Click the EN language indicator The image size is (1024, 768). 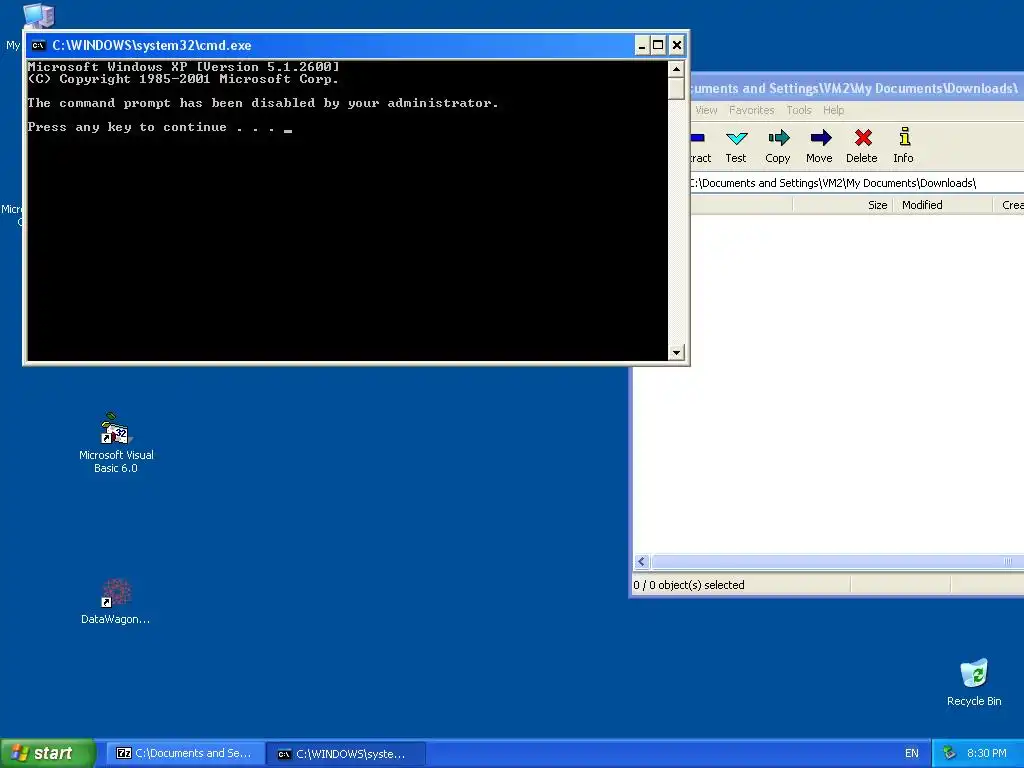click(912, 753)
